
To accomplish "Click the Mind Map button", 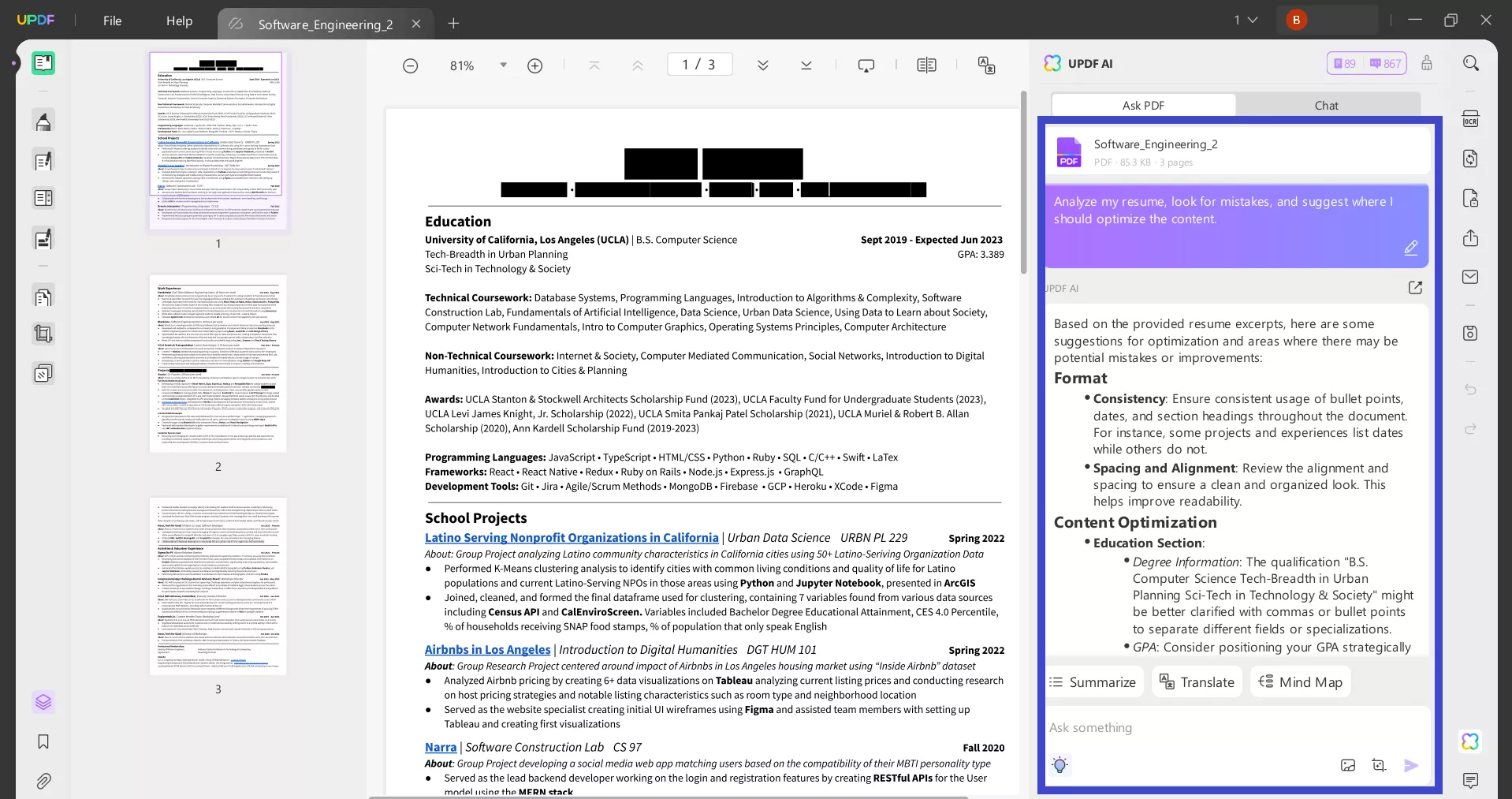I will point(1300,682).
